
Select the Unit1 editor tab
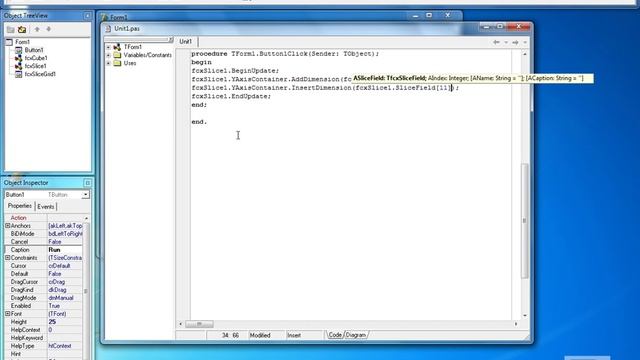point(186,42)
